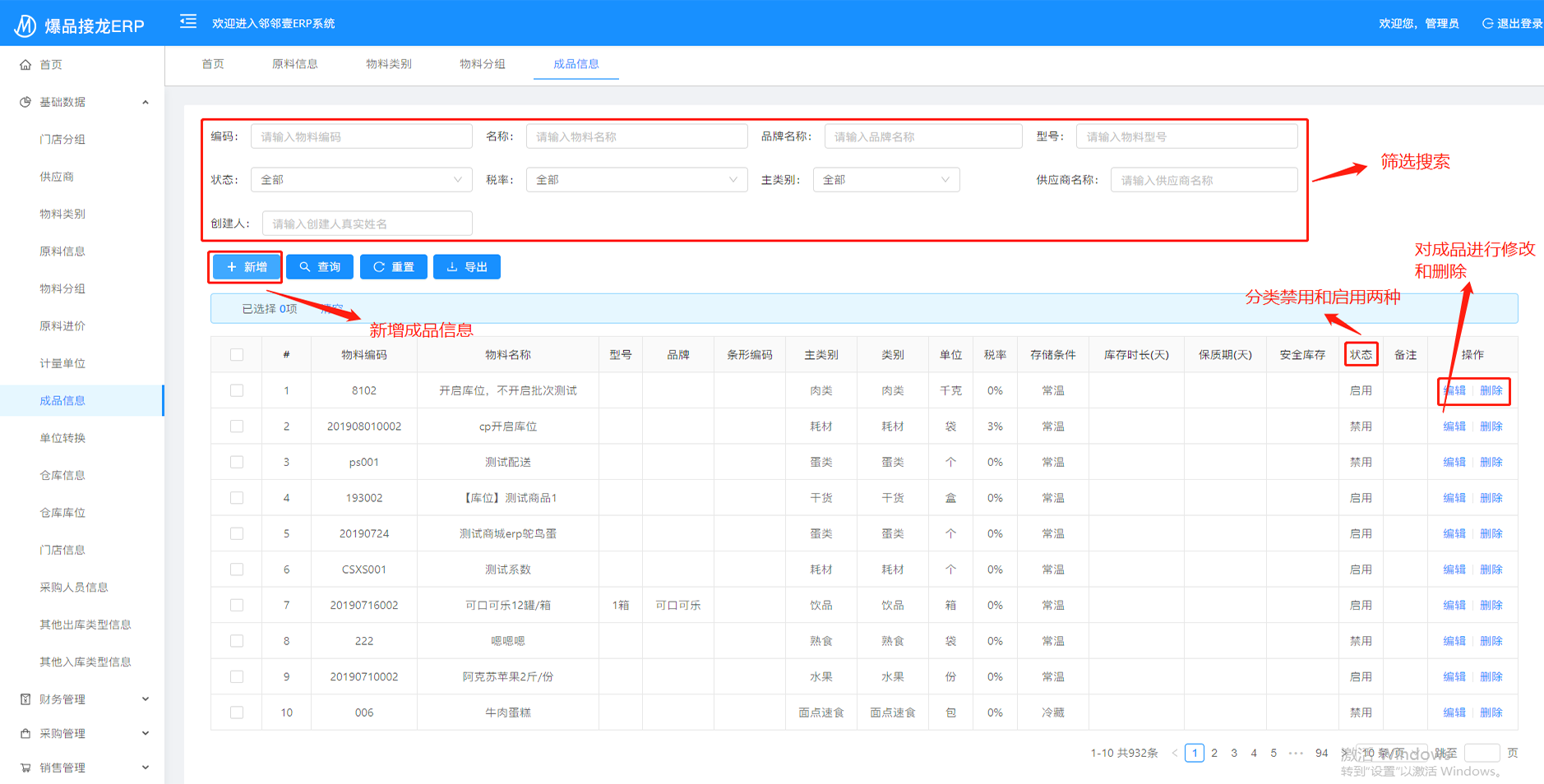Viewport: 1544px width, 784px height.
Task: Focus the 编码 input field
Action: pos(361,136)
